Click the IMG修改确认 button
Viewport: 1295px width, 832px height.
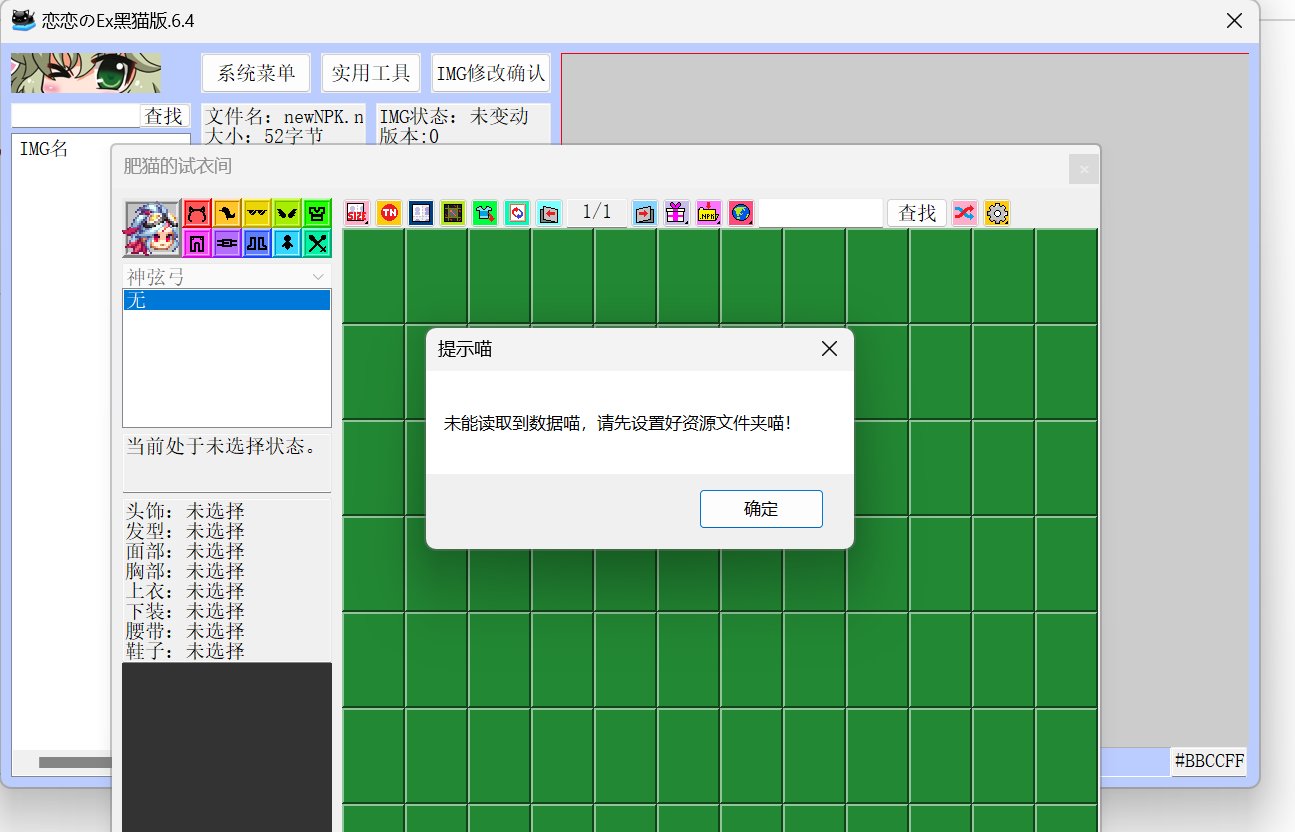point(491,73)
